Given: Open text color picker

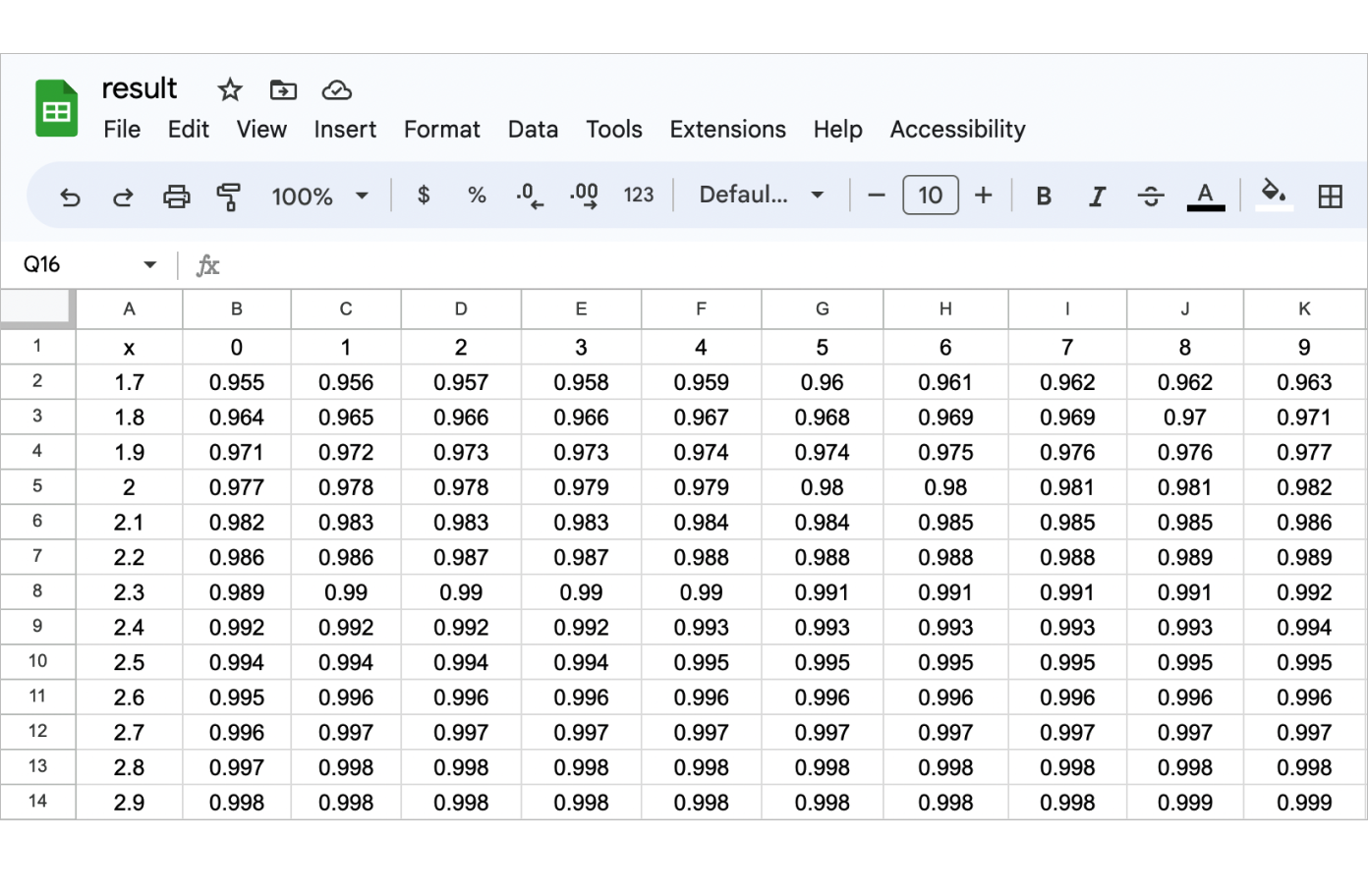Looking at the screenshot, I should [1206, 196].
